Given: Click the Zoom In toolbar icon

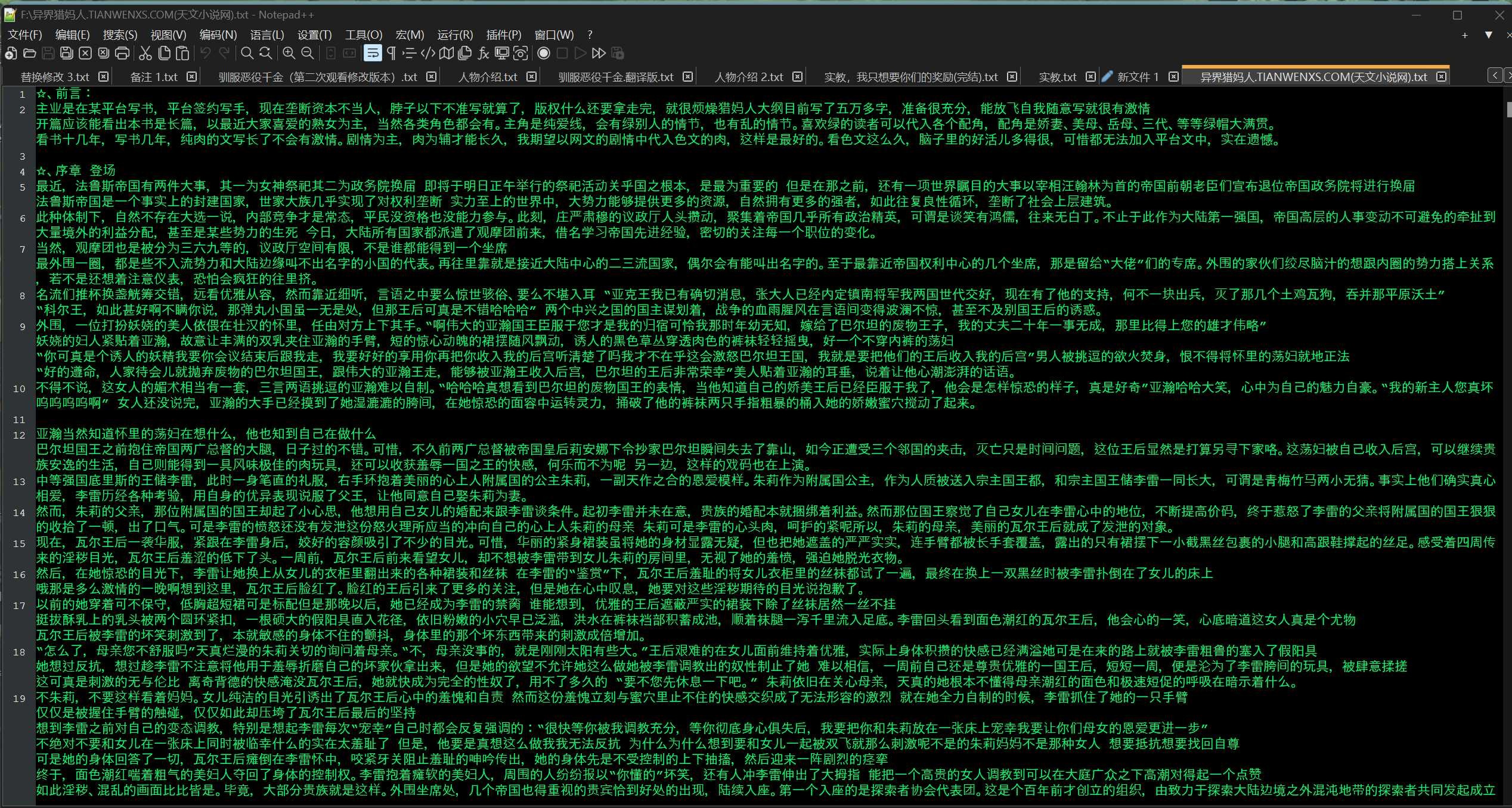Looking at the screenshot, I should click(x=289, y=54).
